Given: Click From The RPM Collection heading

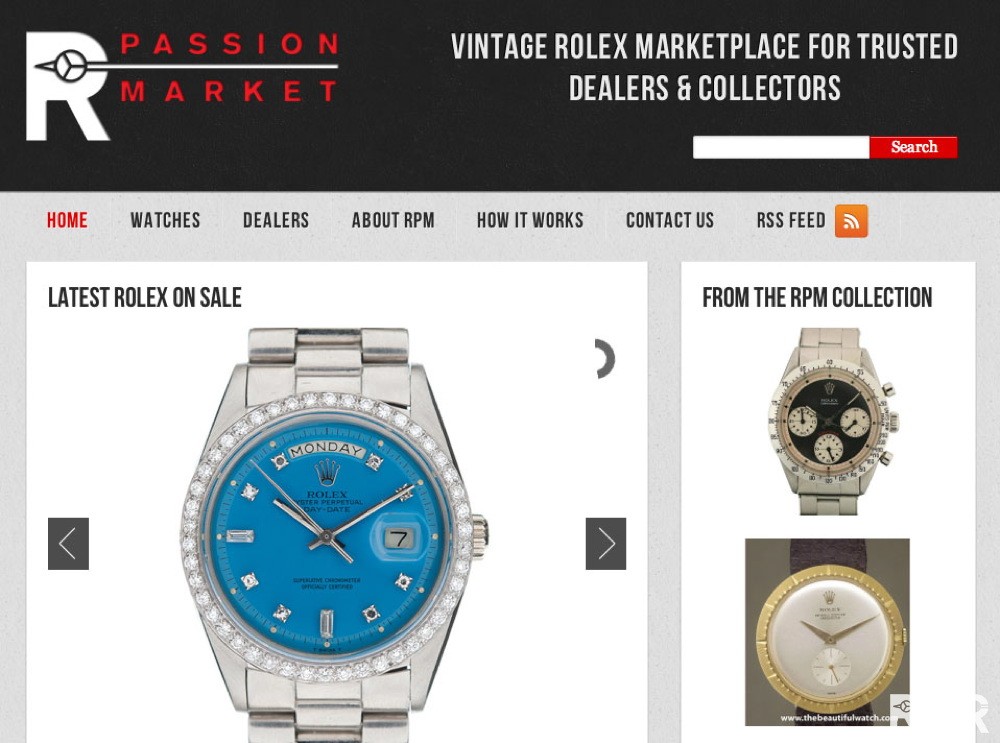Looking at the screenshot, I should (817, 298).
